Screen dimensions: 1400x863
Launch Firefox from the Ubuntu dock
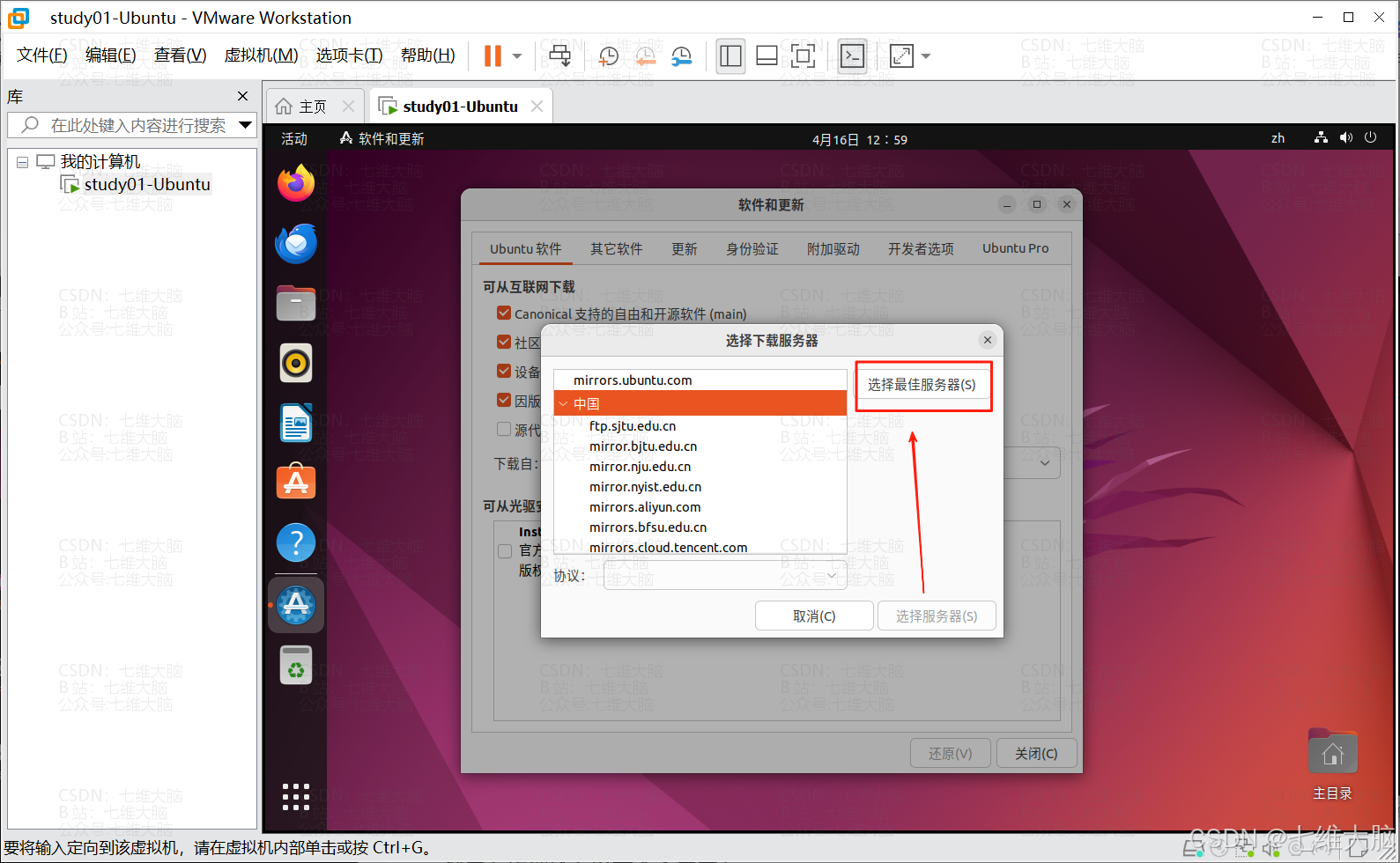(x=296, y=183)
